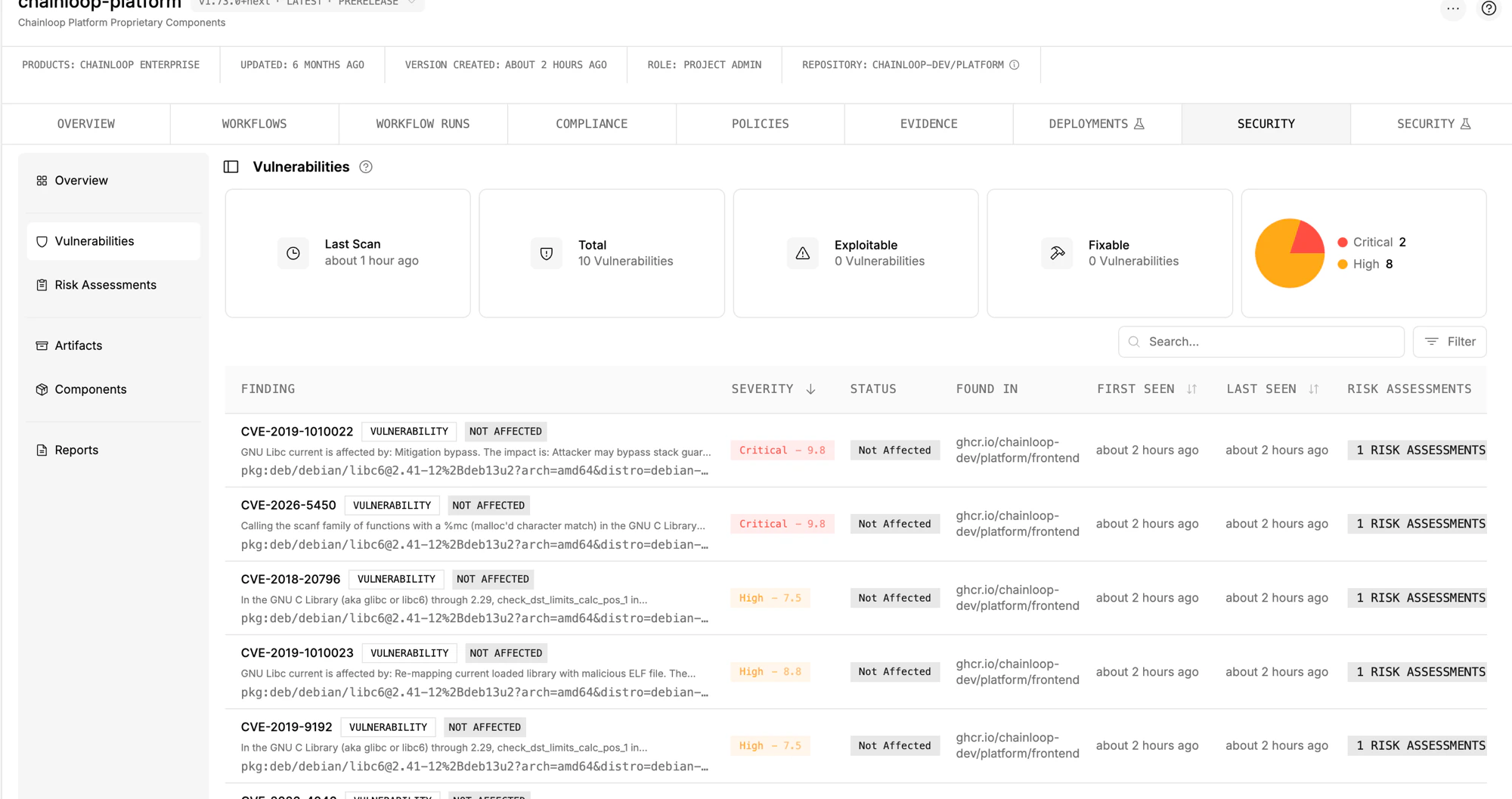Click VULNERABILITY tag of CVE-2019-9192

click(388, 727)
